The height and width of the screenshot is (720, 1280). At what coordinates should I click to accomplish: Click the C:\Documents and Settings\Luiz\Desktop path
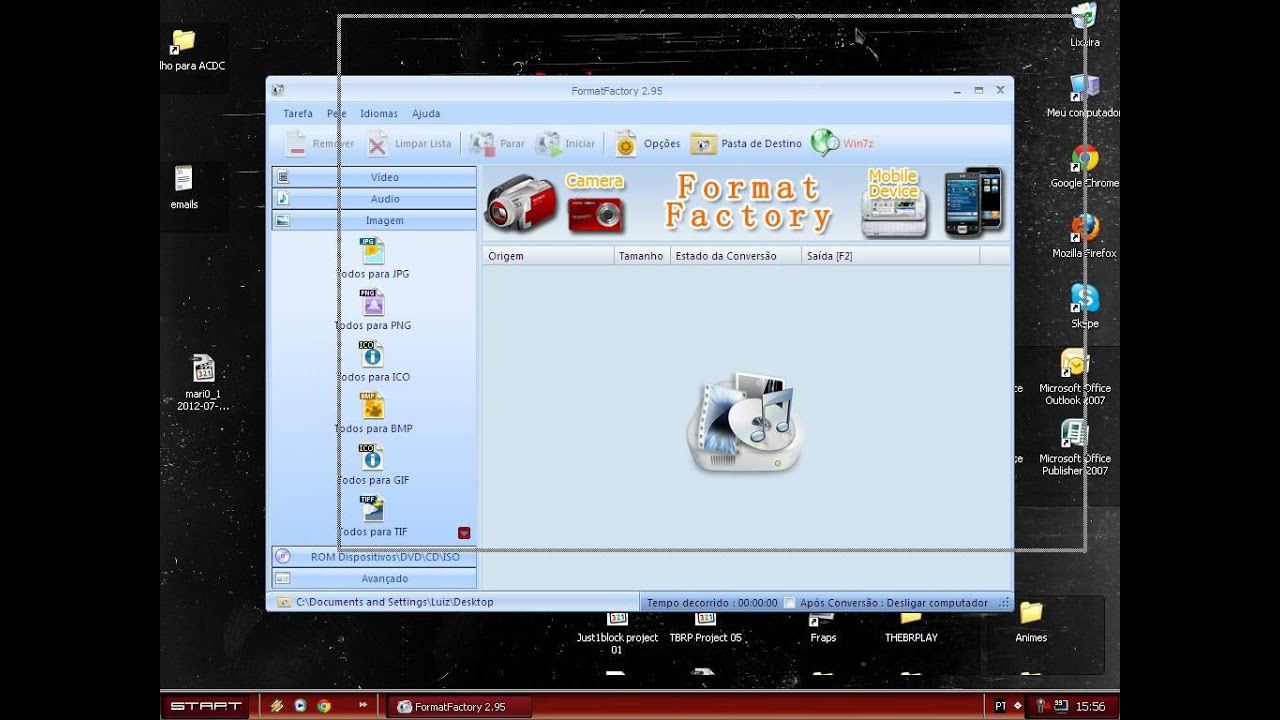395,602
